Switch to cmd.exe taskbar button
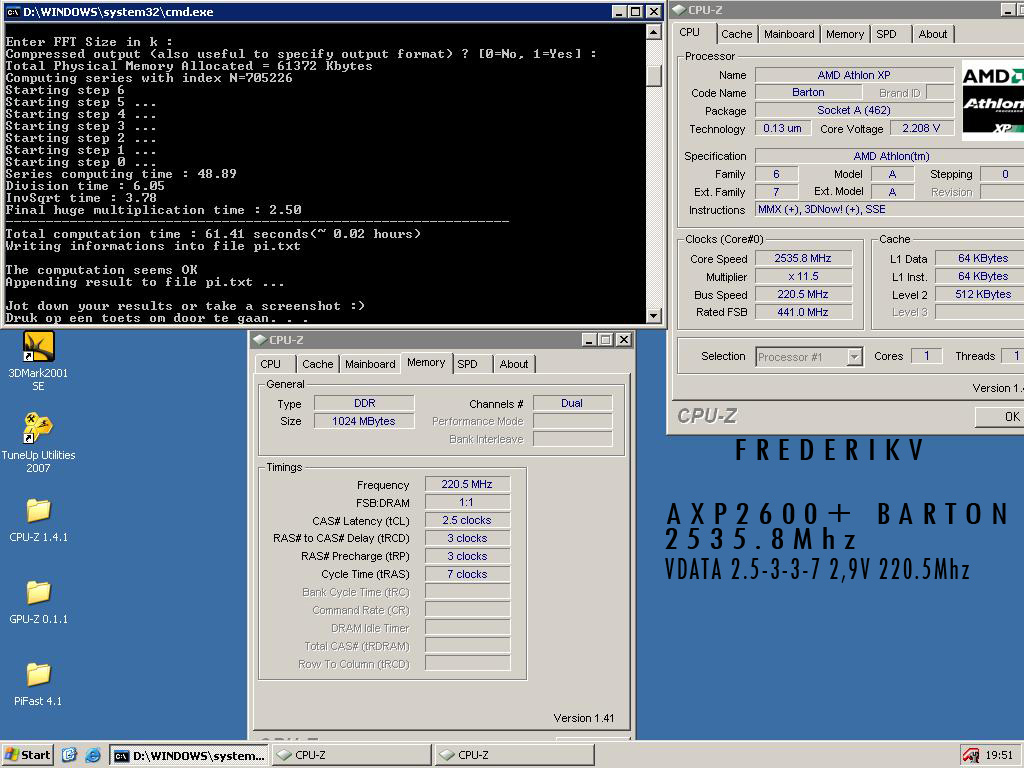The height and width of the screenshot is (768, 1024). pos(189,756)
